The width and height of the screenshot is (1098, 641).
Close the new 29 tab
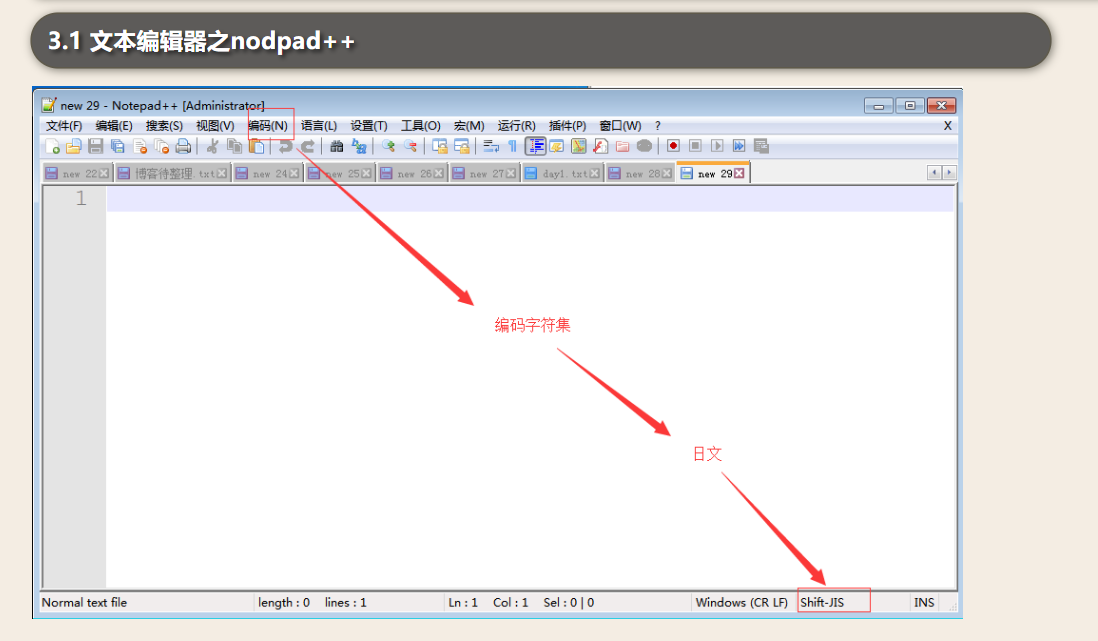tap(739, 174)
